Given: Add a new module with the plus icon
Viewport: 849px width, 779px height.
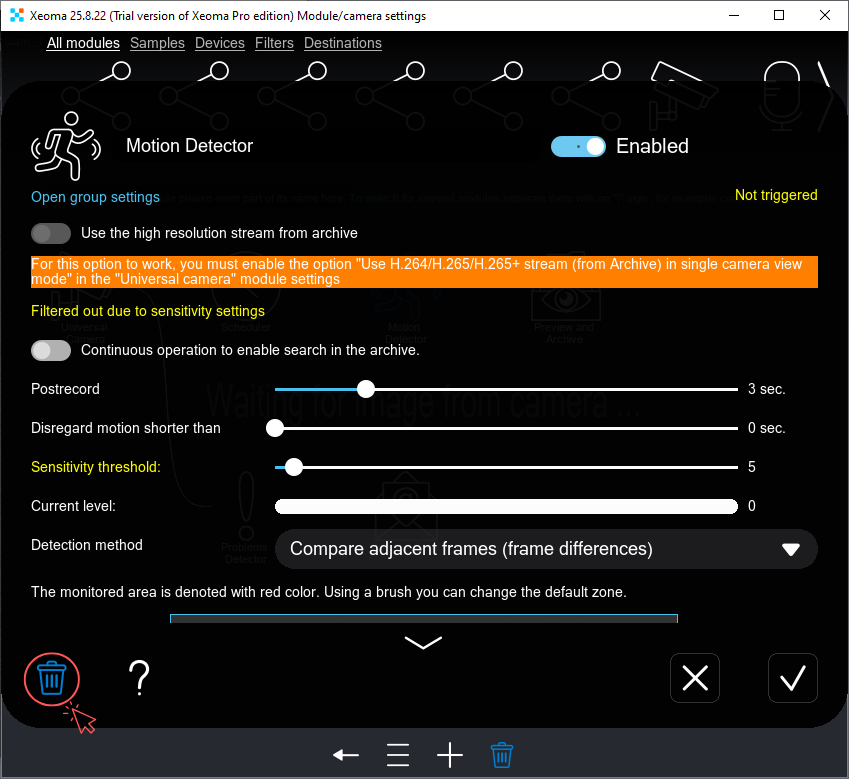Looking at the screenshot, I should click(449, 755).
